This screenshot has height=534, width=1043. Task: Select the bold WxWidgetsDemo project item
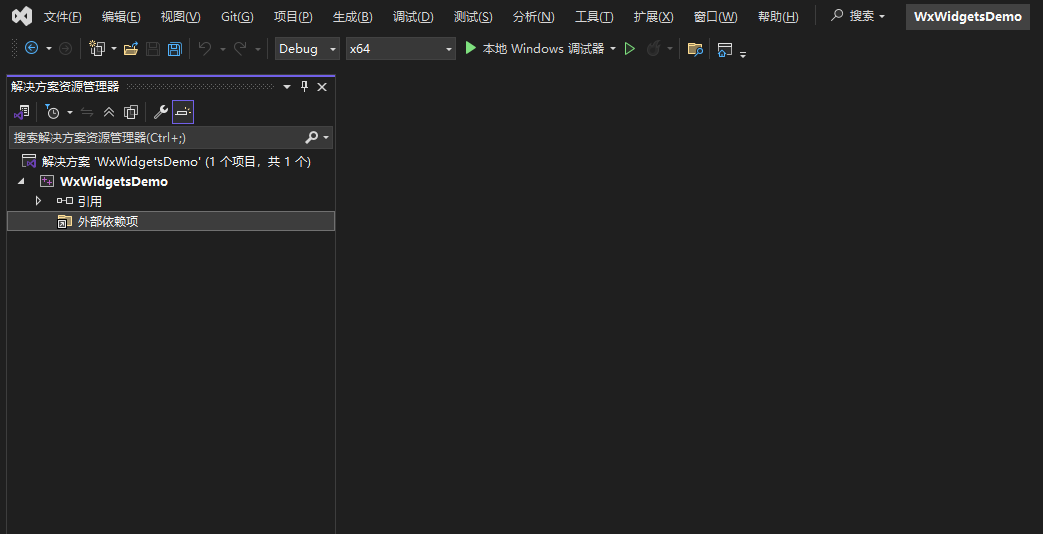point(114,182)
